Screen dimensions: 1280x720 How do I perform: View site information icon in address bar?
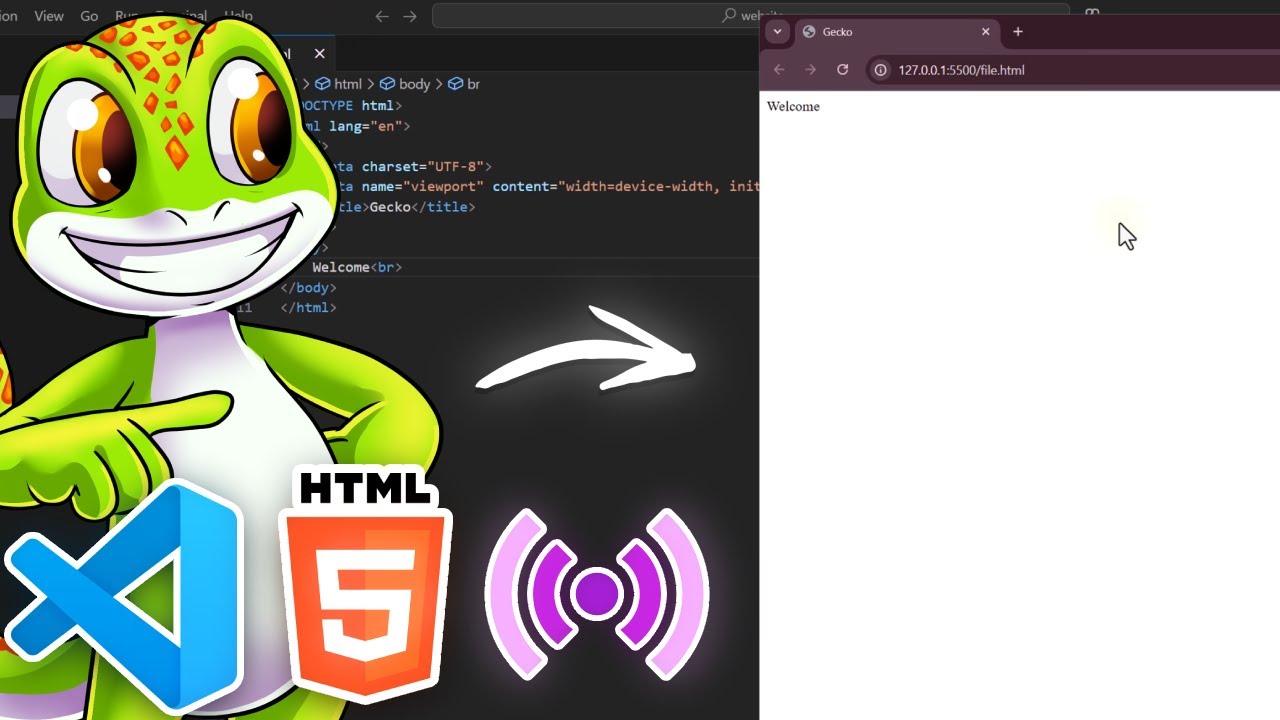click(881, 70)
